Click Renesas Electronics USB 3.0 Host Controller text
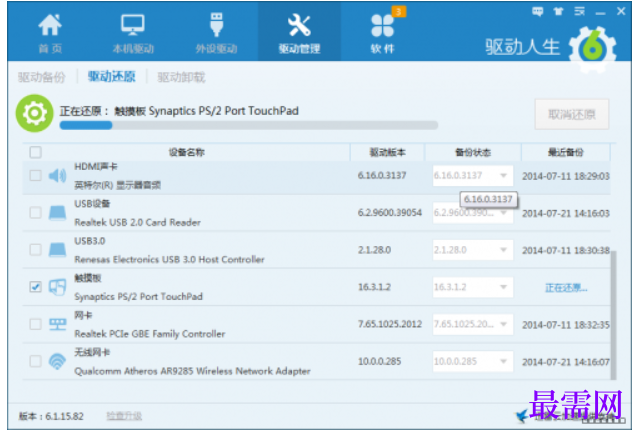The height and width of the screenshot is (436, 641). tap(169, 259)
